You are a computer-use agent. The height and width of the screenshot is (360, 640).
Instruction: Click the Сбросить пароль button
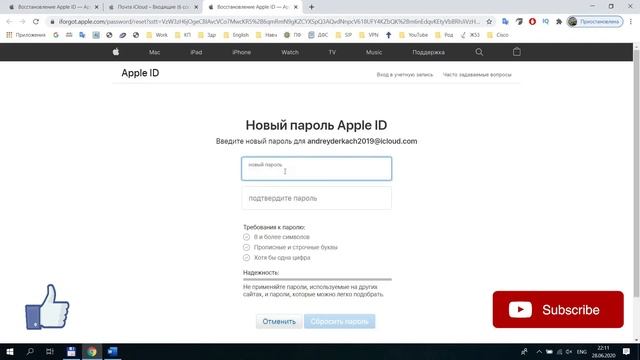[339, 322]
